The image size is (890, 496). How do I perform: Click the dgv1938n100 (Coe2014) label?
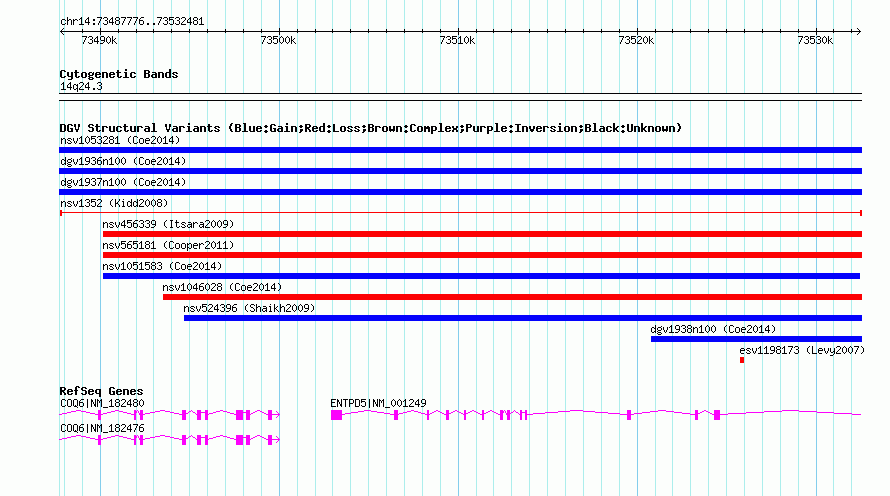click(713, 329)
